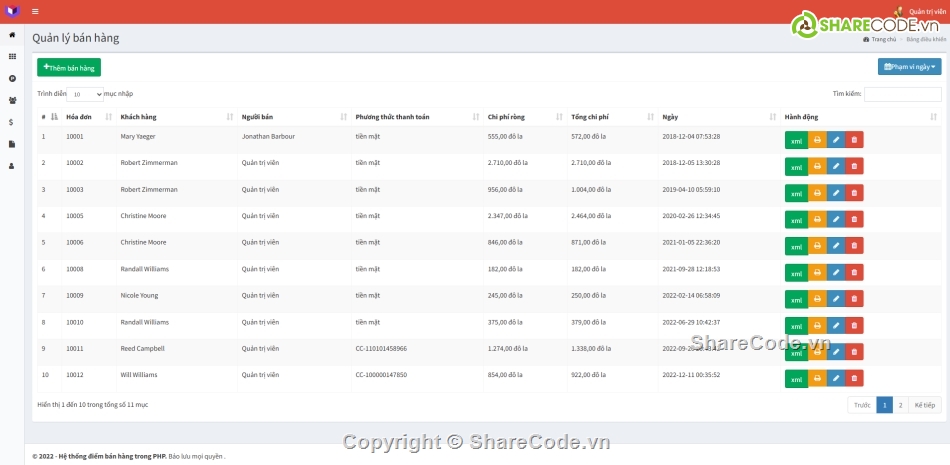
Task: Click the grid icon in sidebar
Action: coord(12,56)
